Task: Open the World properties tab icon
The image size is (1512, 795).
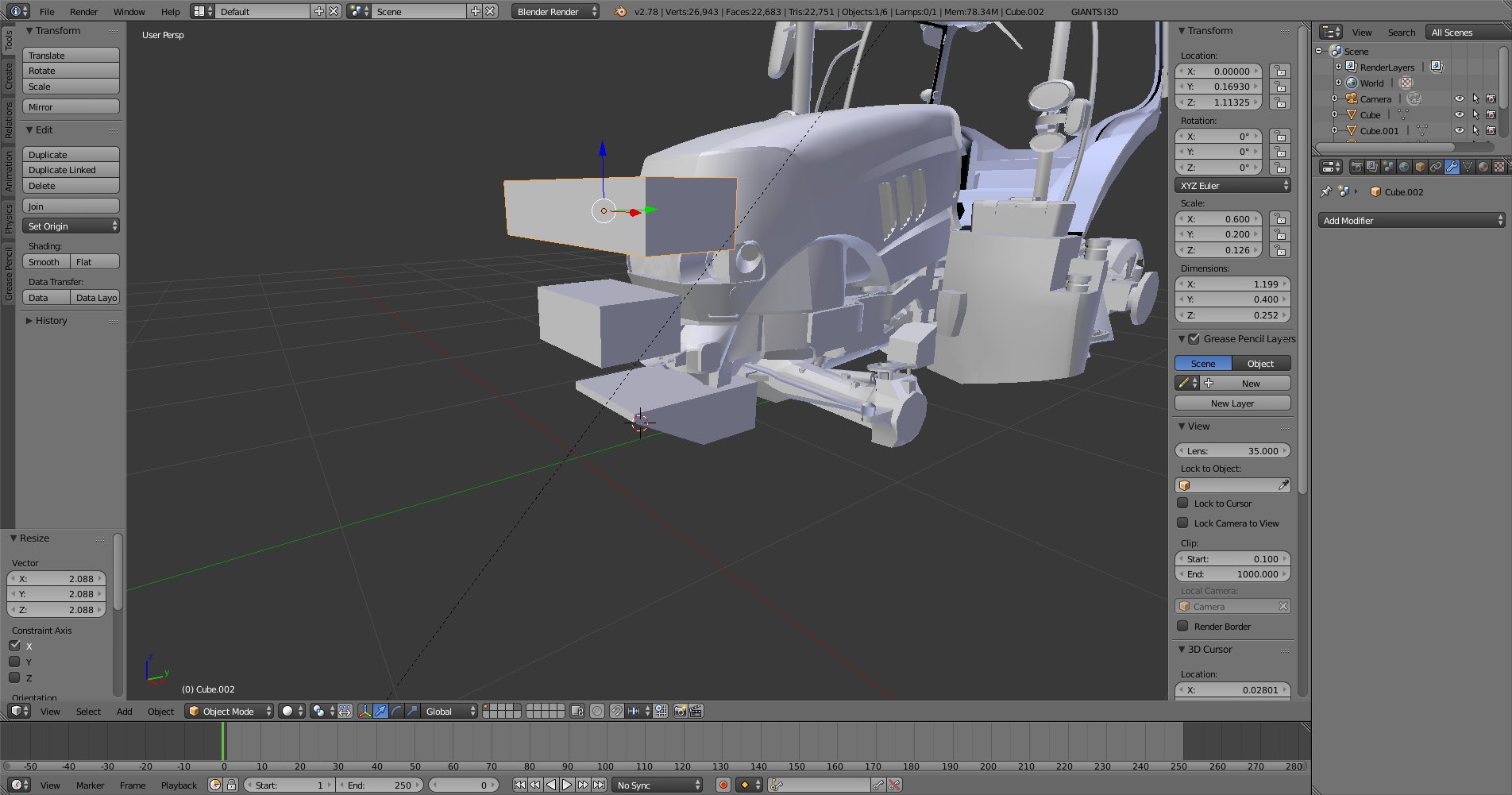Action: point(1404,167)
